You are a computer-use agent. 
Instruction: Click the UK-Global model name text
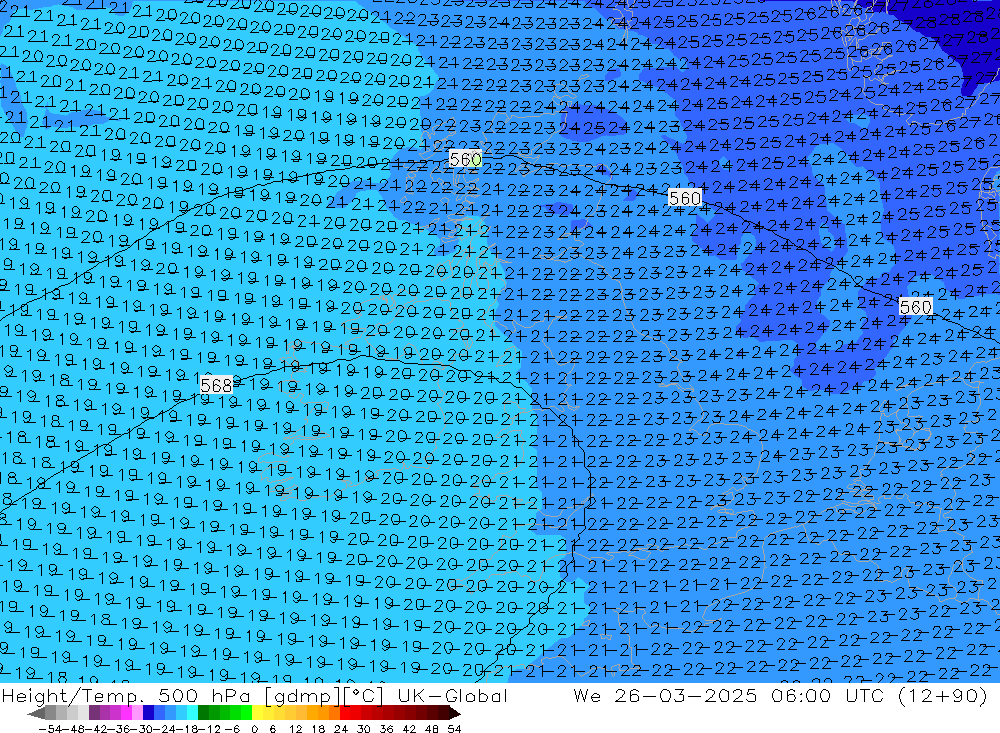click(x=452, y=696)
